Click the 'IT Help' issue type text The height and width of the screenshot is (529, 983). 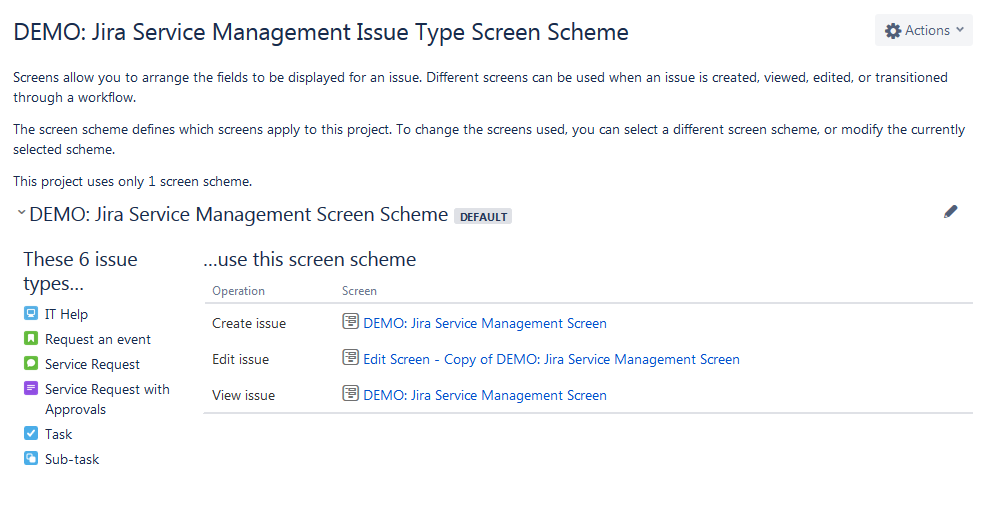pos(66,314)
